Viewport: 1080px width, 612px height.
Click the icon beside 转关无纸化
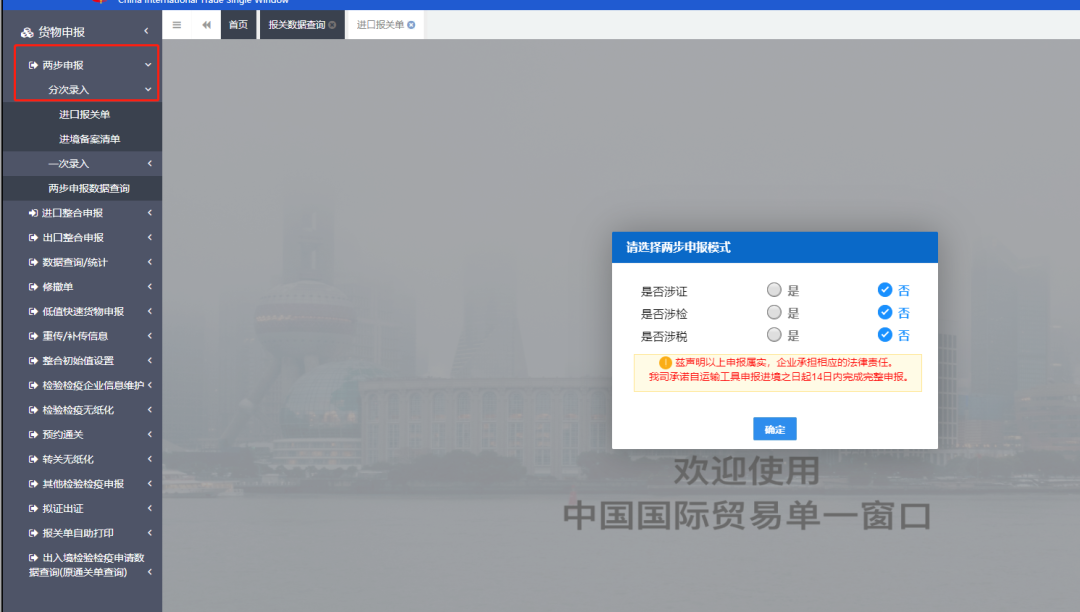point(33,459)
